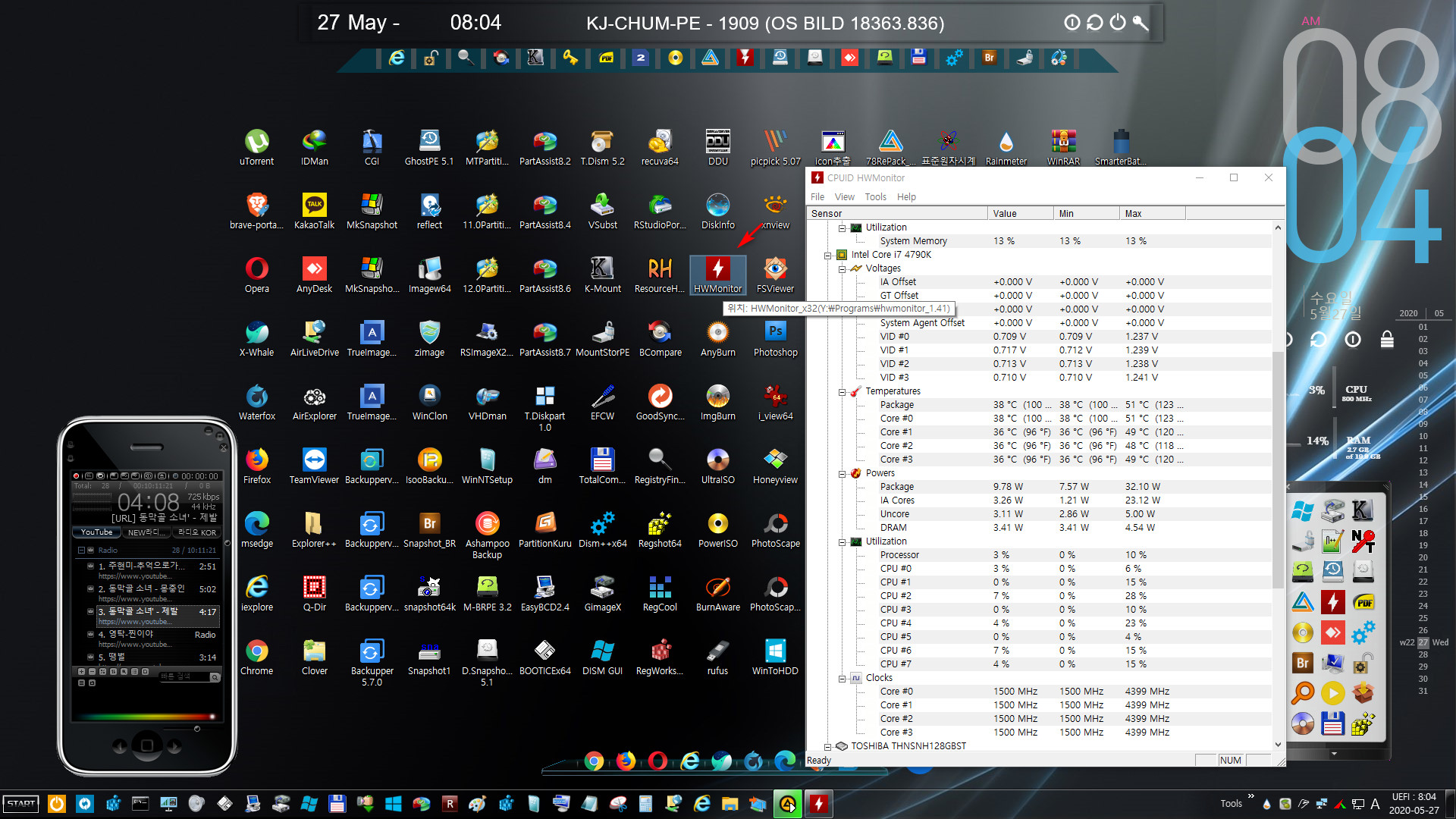Open the Help menu in HWMonitor
This screenshot has width=1456, height=819.
(906, 197)
